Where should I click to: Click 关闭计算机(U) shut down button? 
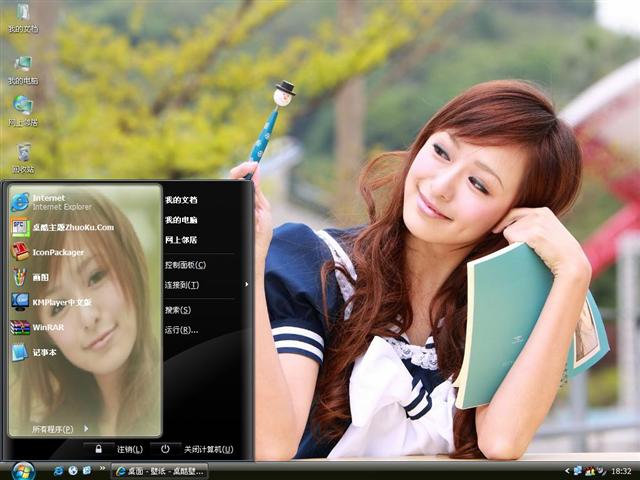coord(209,449)
